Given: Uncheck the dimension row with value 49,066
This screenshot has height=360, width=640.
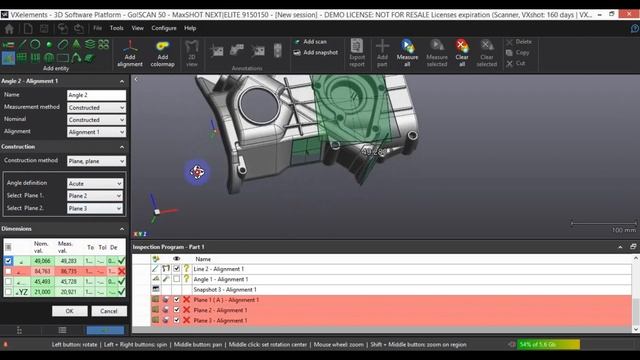Looking at the screenshot, I should pyautogui.click(x=8, y=261).
